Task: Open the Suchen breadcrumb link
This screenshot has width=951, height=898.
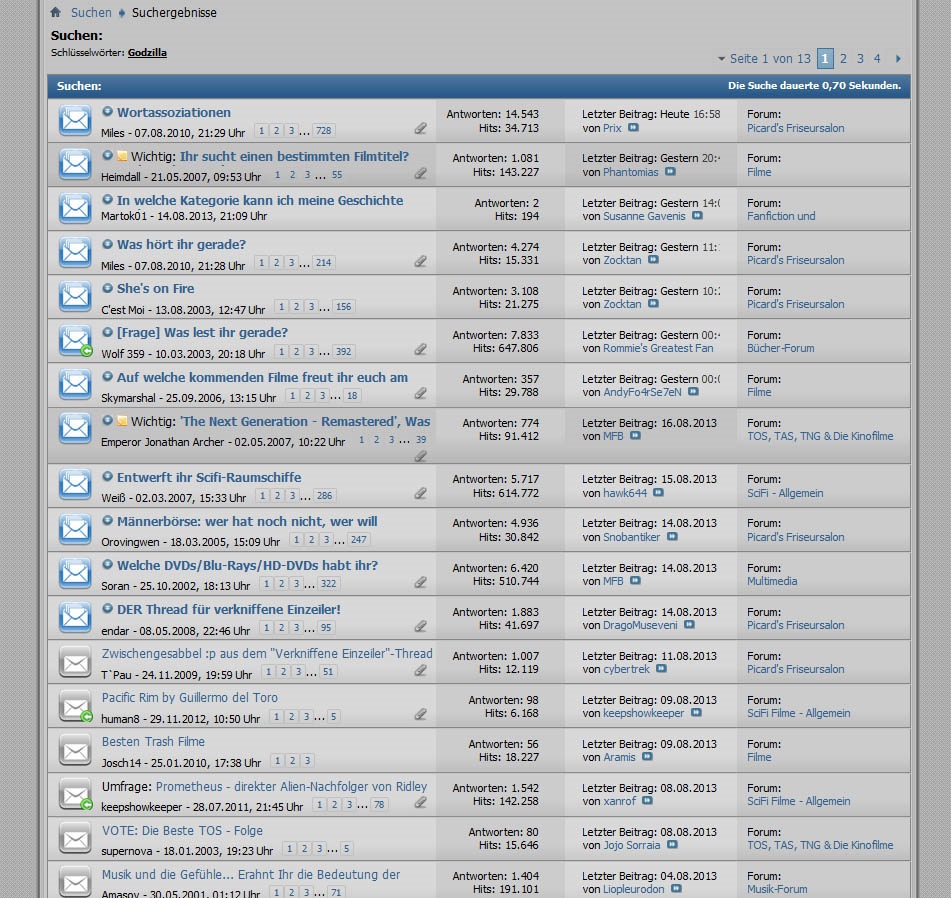Action: click(x=91, y=13)
